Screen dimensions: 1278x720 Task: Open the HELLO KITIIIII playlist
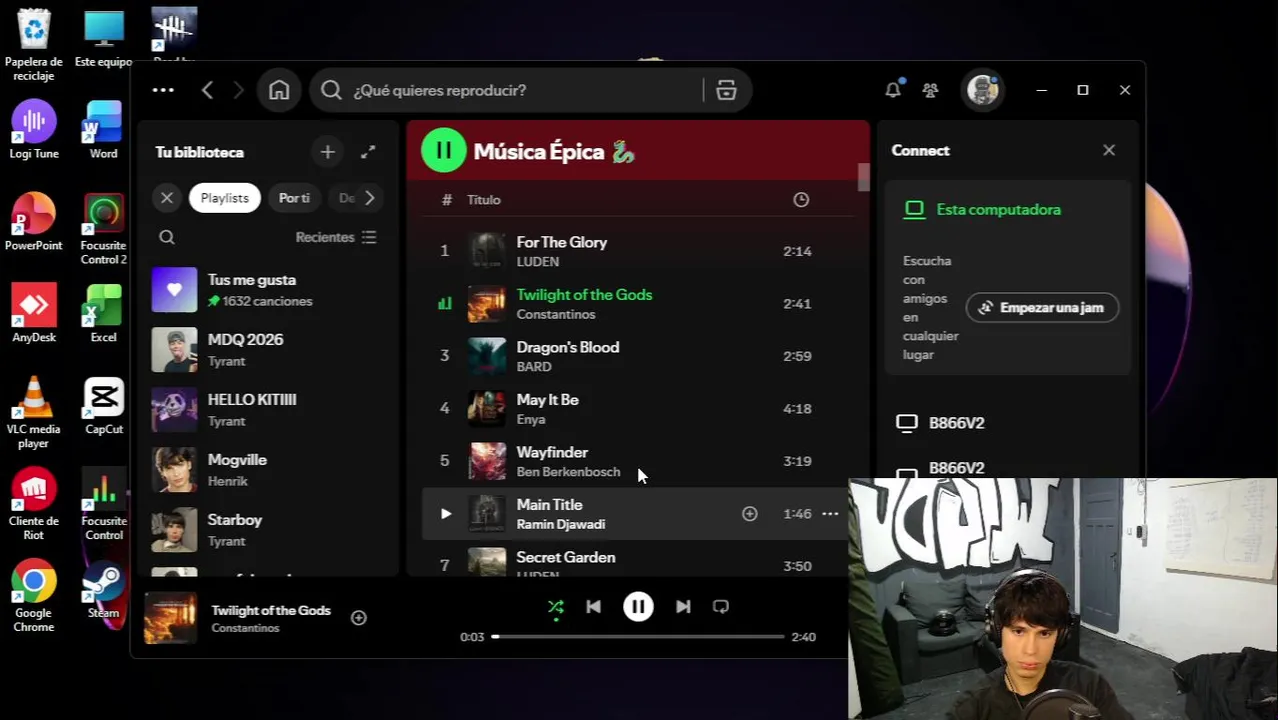click(267, 410)
